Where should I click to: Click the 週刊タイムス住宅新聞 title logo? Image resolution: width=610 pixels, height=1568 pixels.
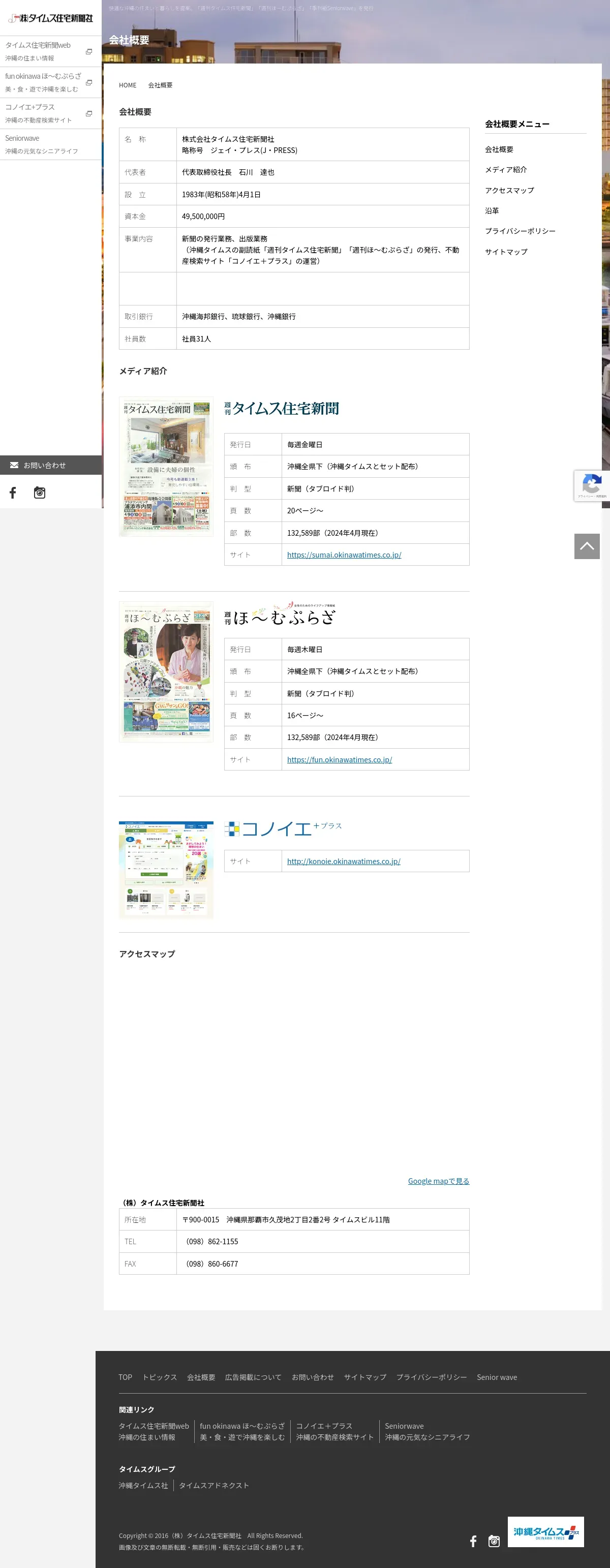[281, 409]
